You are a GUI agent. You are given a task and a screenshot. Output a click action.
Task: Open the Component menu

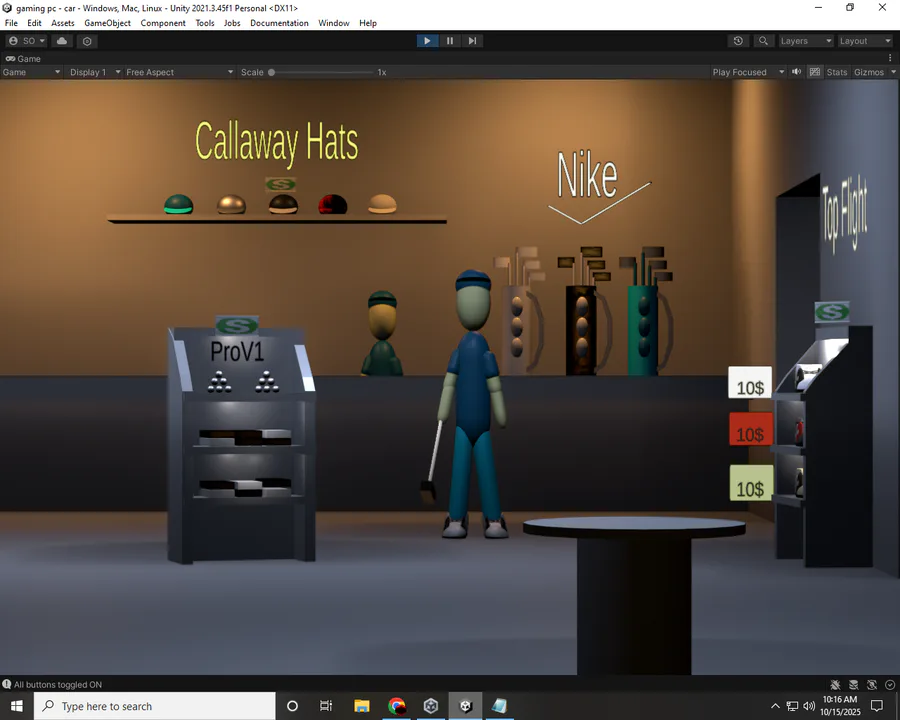[x=163, y=23]
